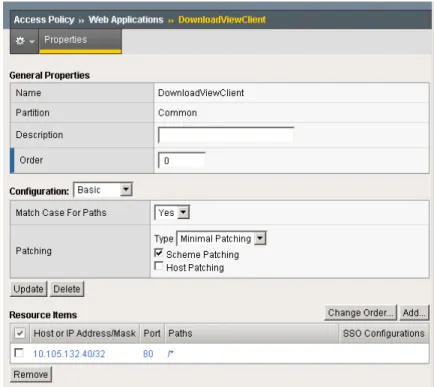Screen dimensions: 434x387
Task: Click the Delete button
Action: pos(67,289)
